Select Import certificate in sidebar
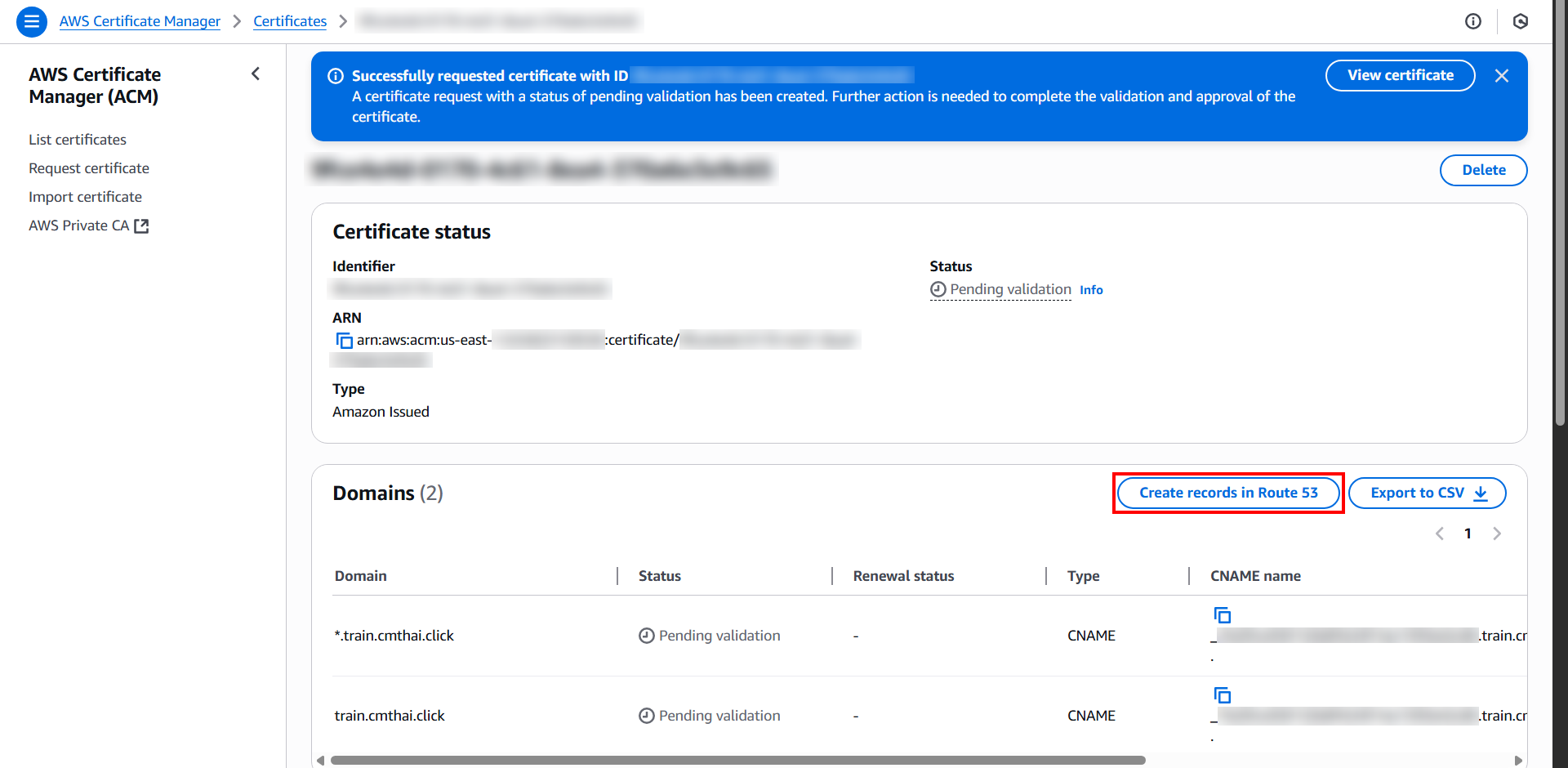 pyautogui.click(x=85, y=197)
